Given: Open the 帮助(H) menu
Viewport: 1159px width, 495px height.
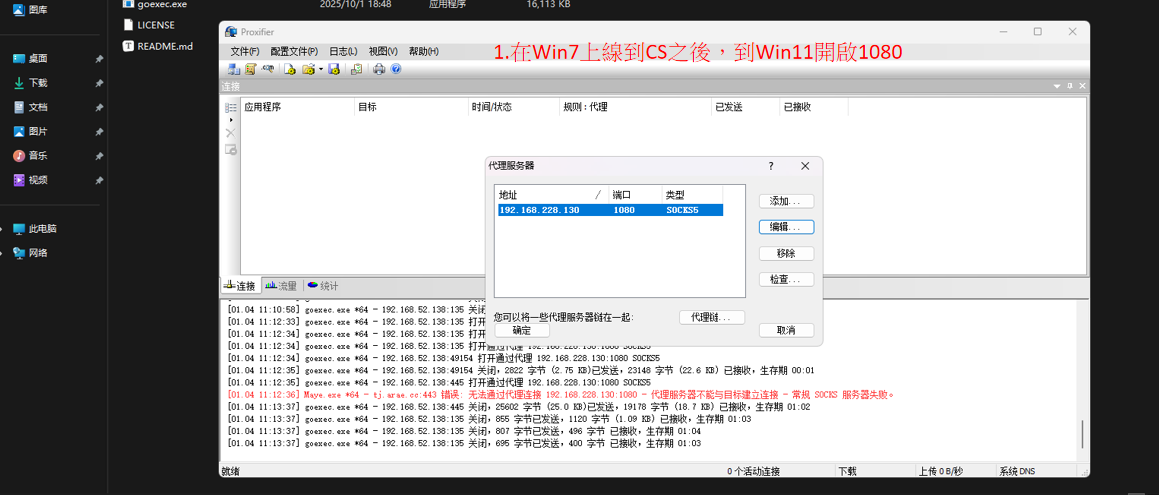Looking at the screenshot, I should pos(424,52).
